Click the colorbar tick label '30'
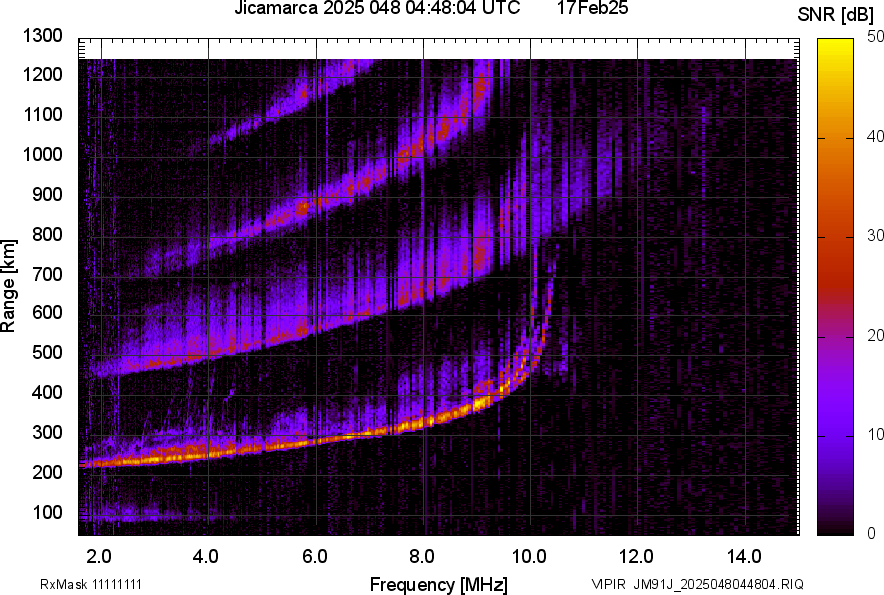884x595 pixels. click(875, 236)
